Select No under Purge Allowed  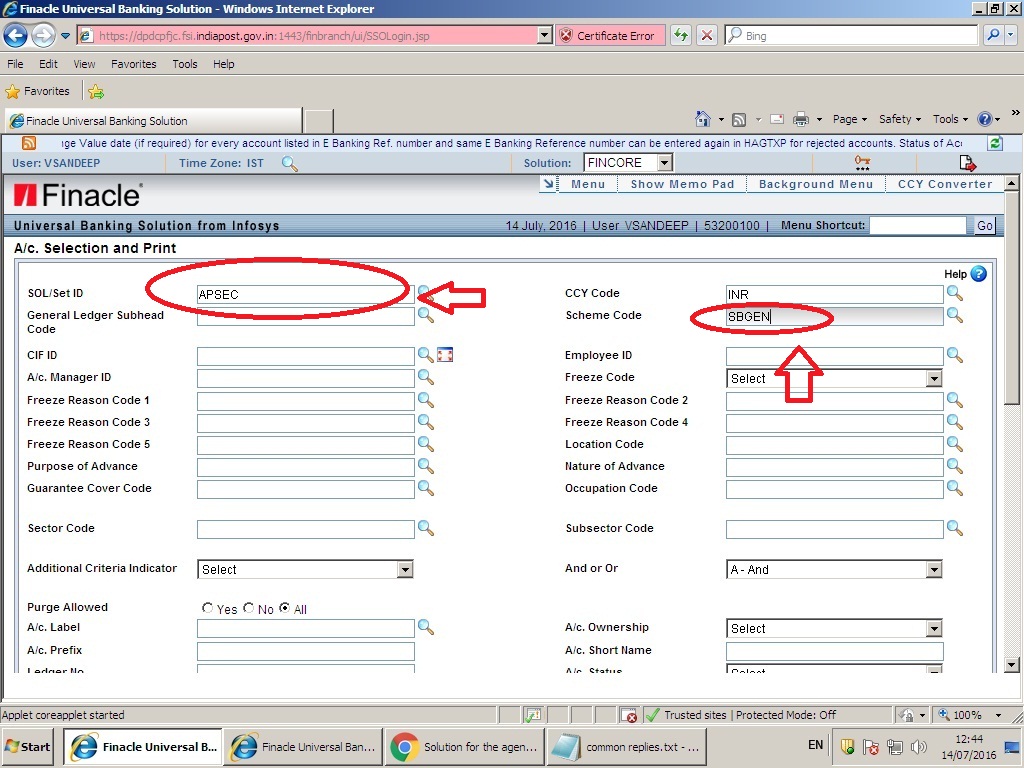247,607
